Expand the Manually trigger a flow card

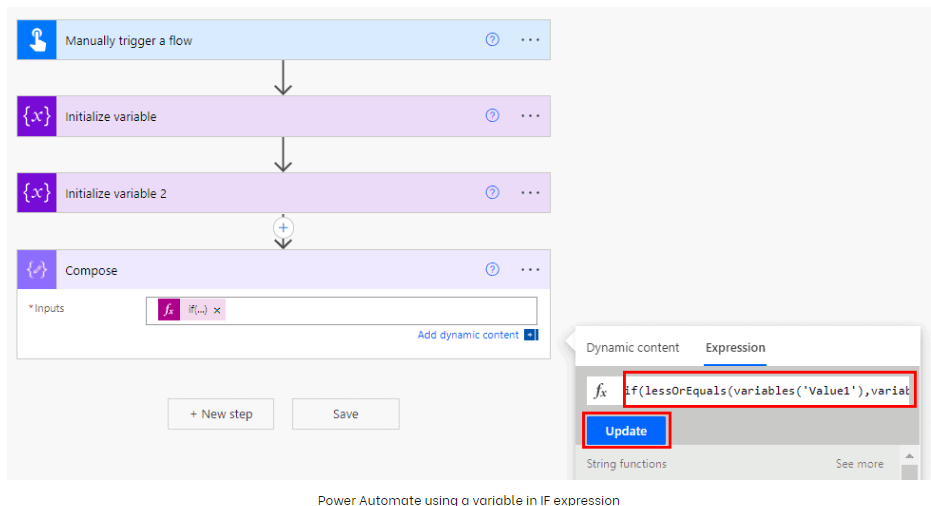pyautogui.click(x=284, y=40)
